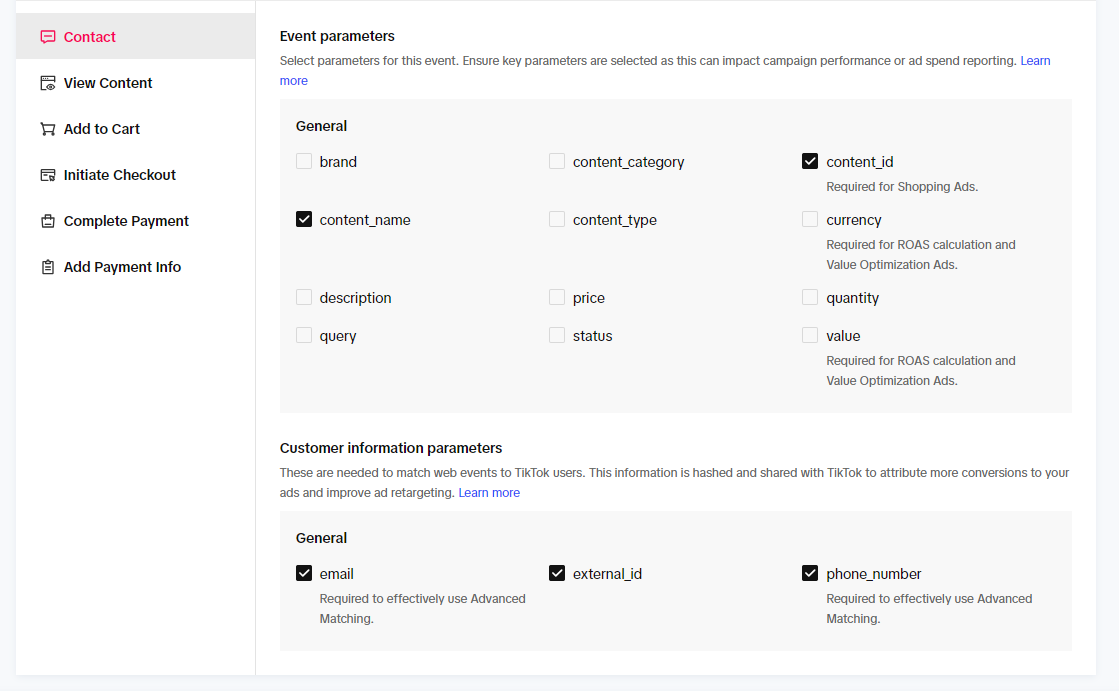
Task: Click the Complete Payment bag icon
Action: click(48, 221)
